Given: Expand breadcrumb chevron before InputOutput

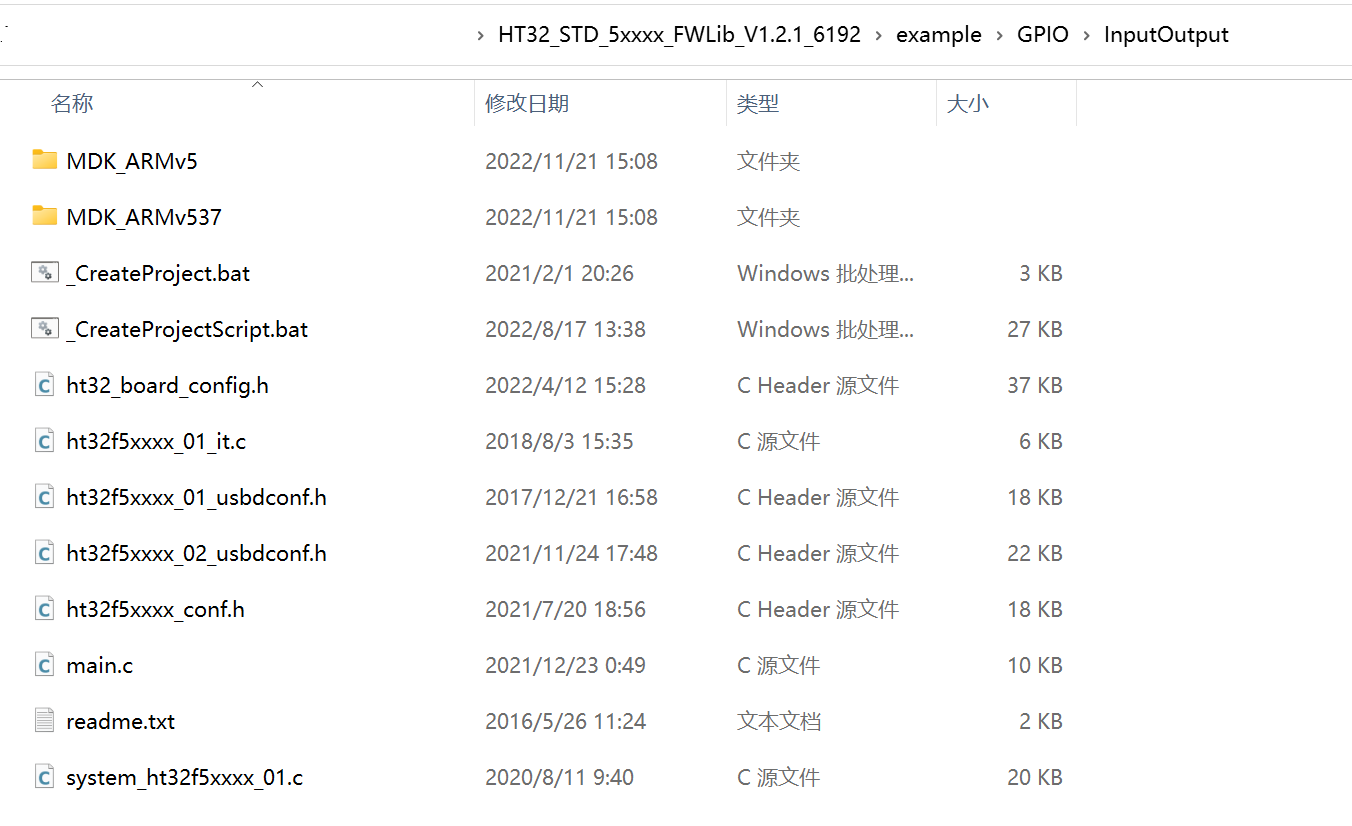Looking at the screenshot, I should (x=1087, y=35).
